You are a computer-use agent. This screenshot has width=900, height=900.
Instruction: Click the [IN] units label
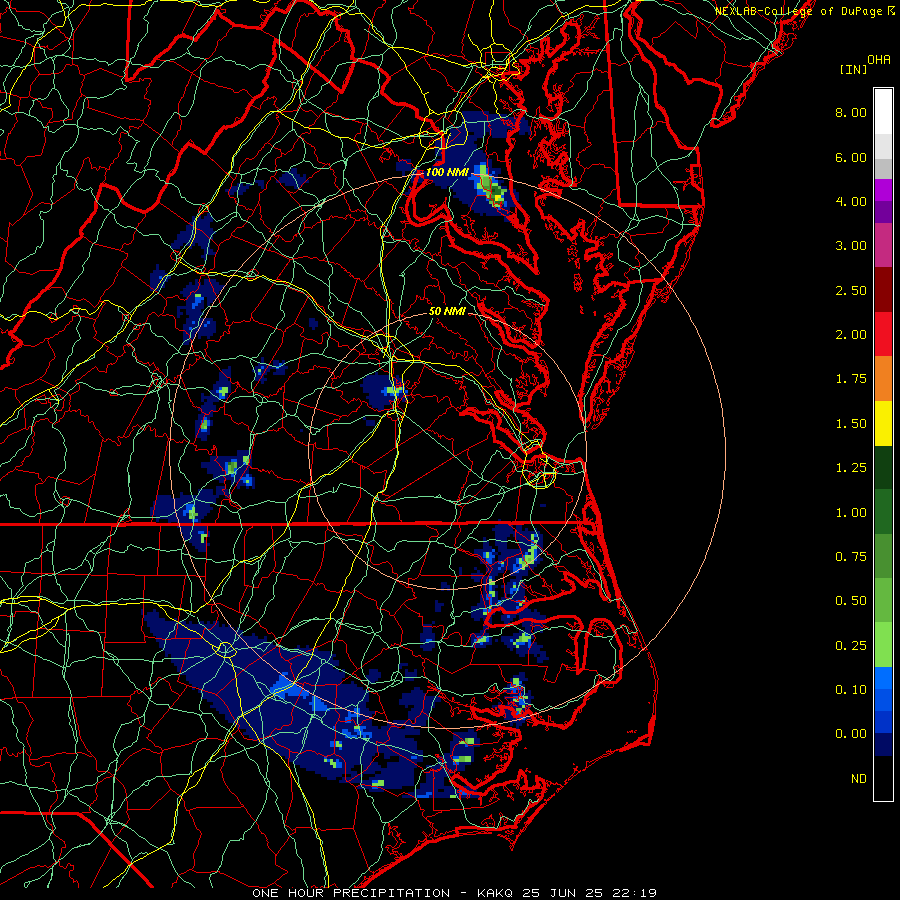click(854, 69)
